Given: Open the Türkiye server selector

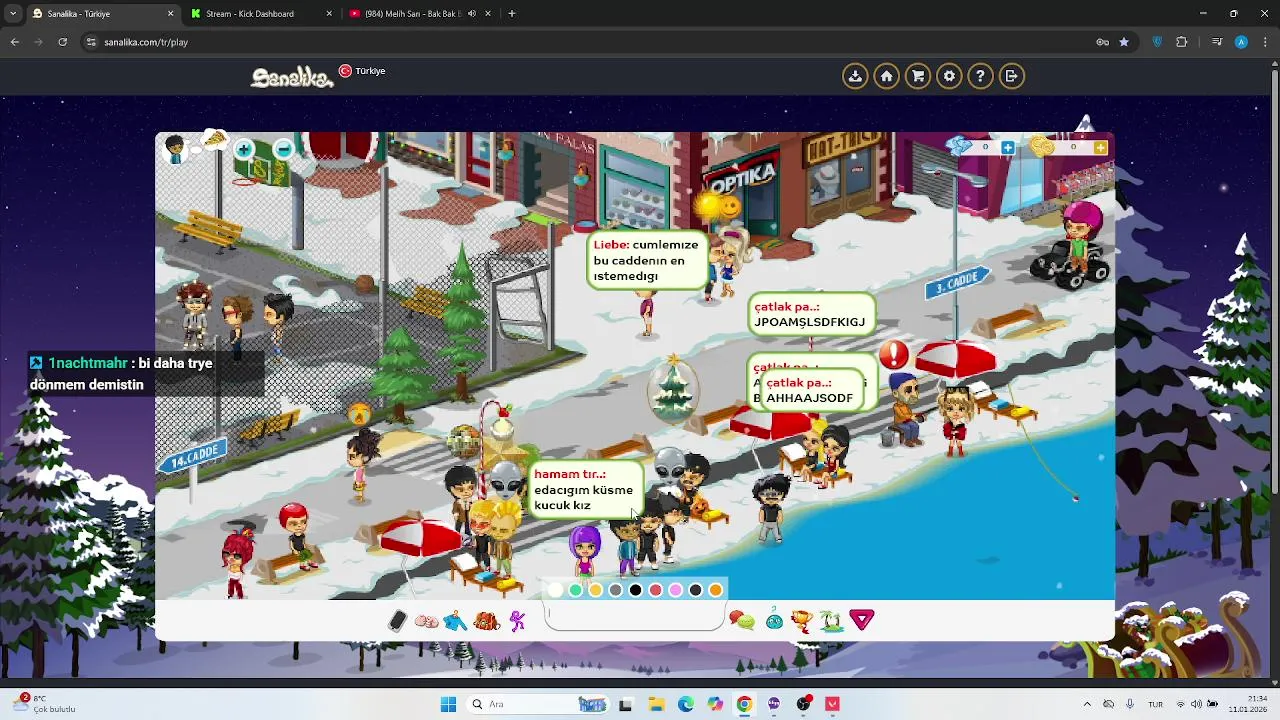Looking at the screenshot, I should pyautogui.click(x=362, y=71).
